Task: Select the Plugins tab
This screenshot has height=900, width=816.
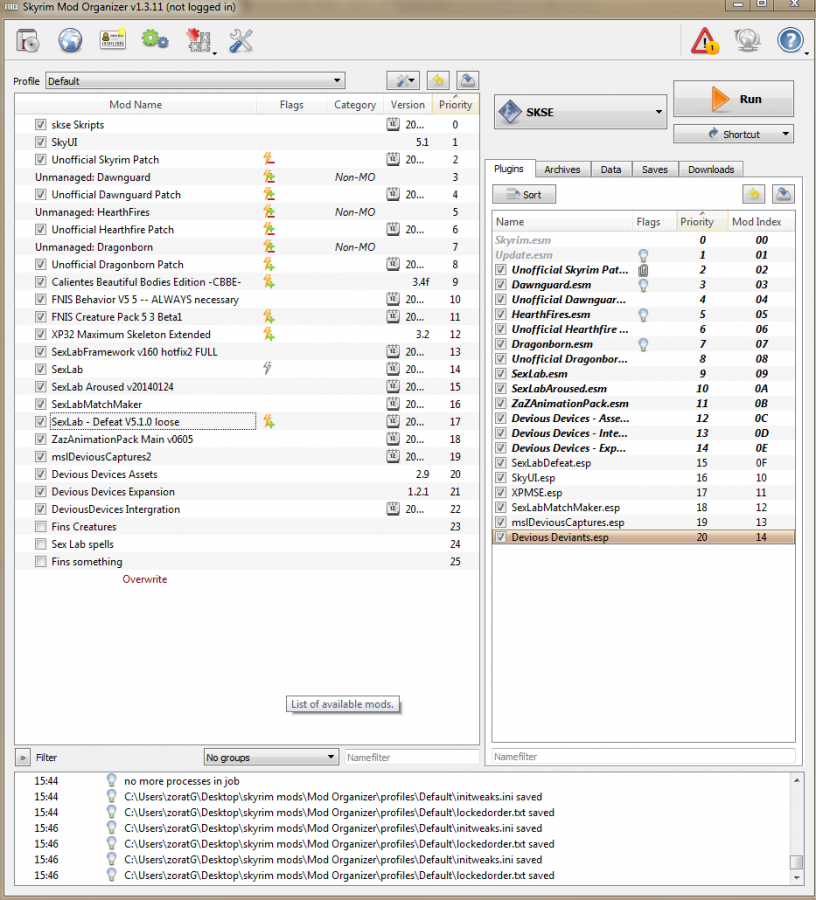Action: pyautogui.click(x=508, y=168)
